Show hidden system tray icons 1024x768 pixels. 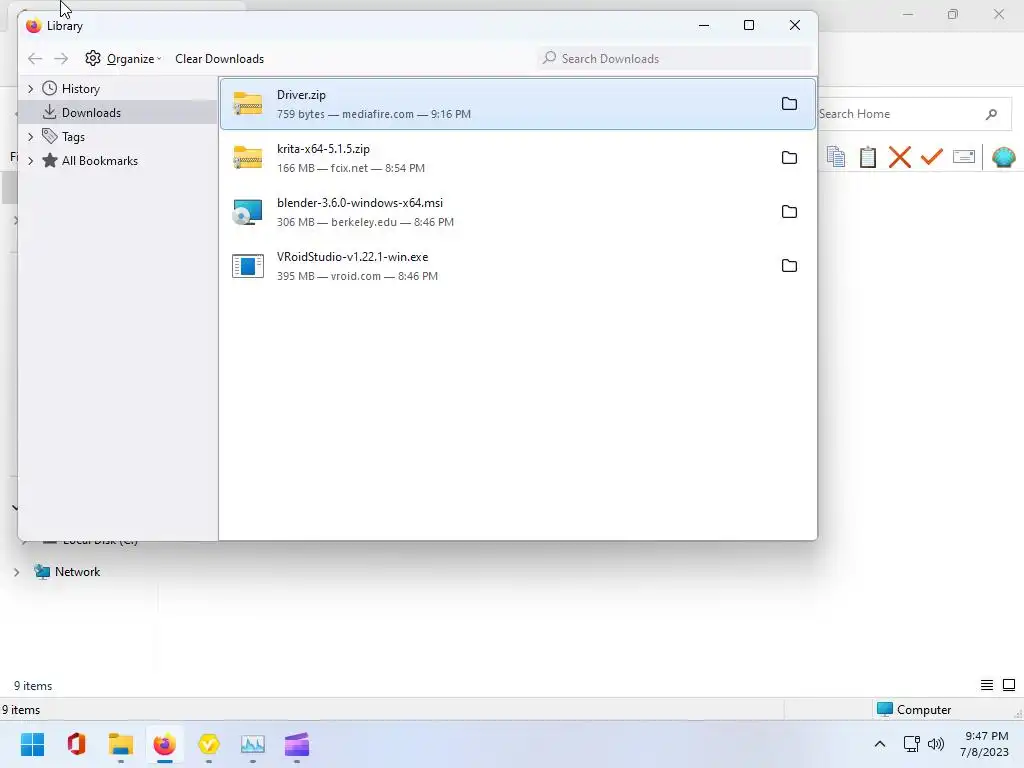(x=880, y=744)
